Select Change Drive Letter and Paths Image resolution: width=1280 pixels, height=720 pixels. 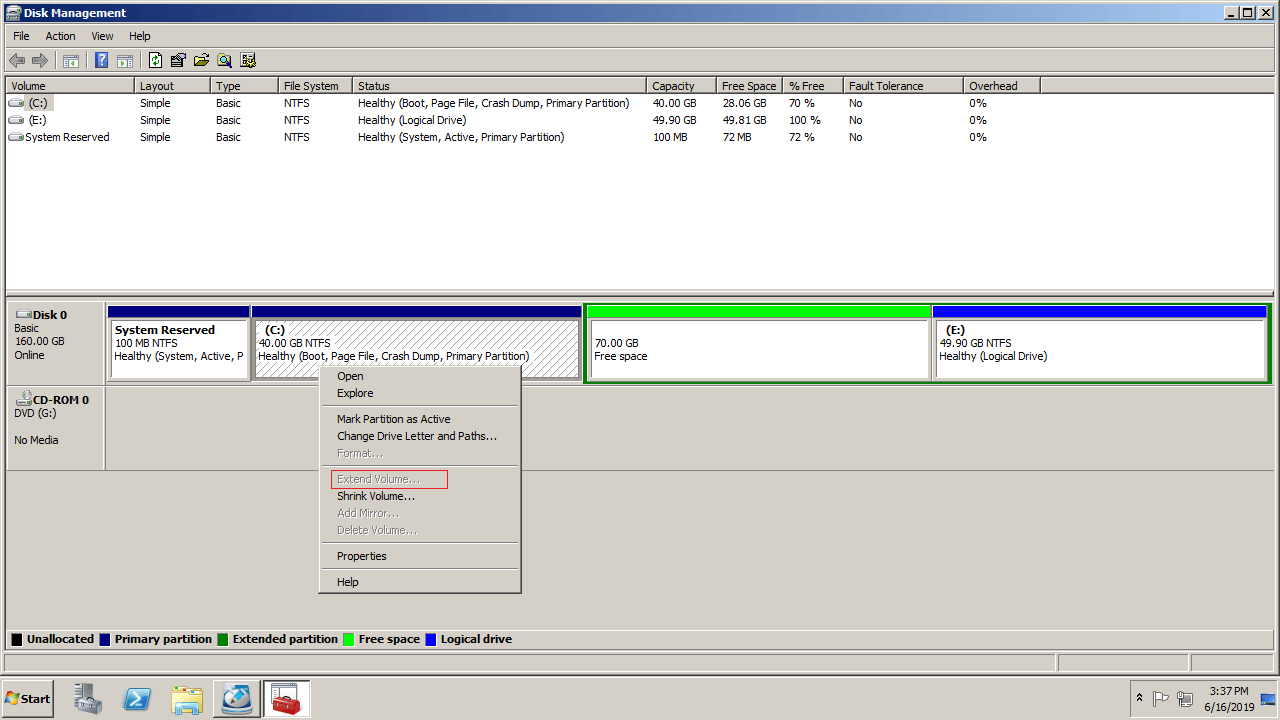(x=416, y=436)
